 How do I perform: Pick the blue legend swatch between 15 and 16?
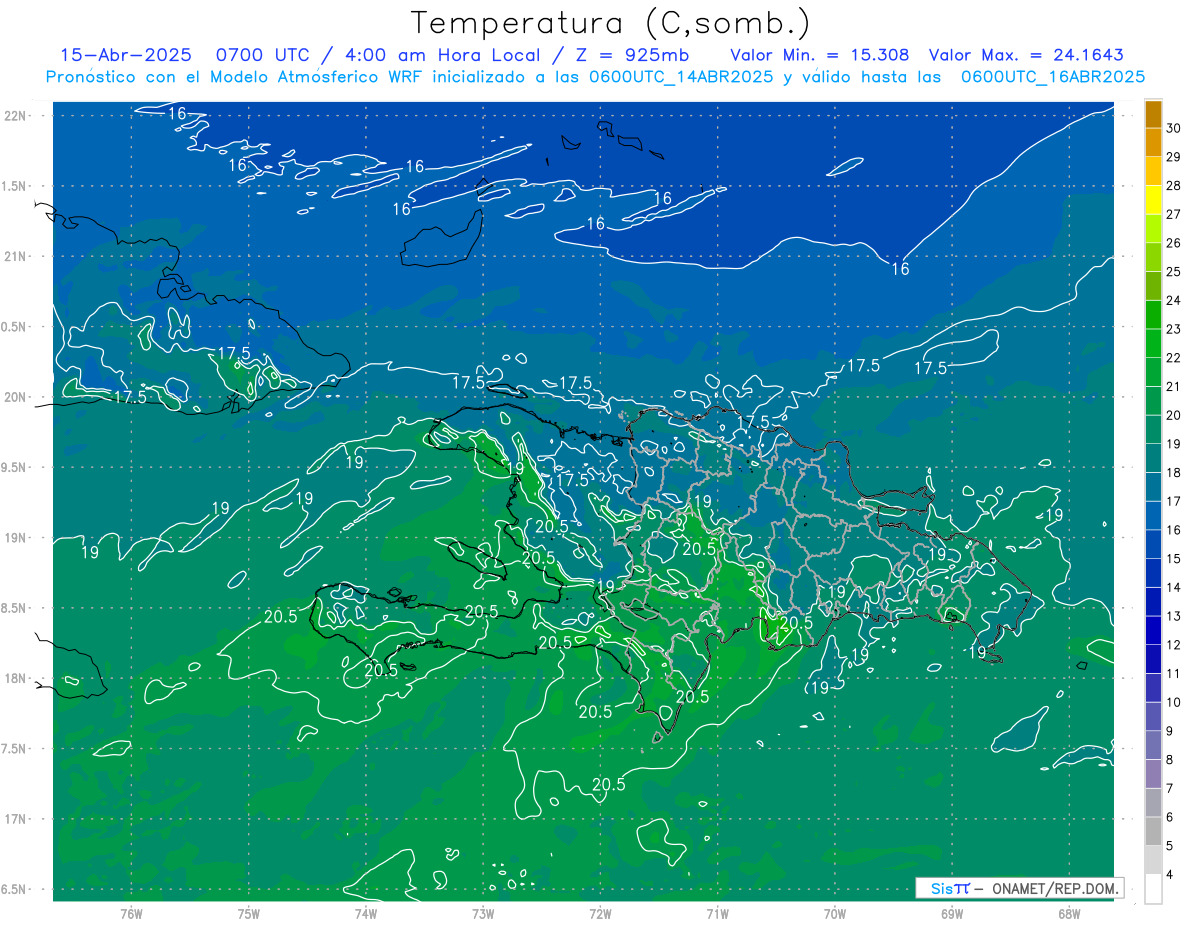point(1154,544)
